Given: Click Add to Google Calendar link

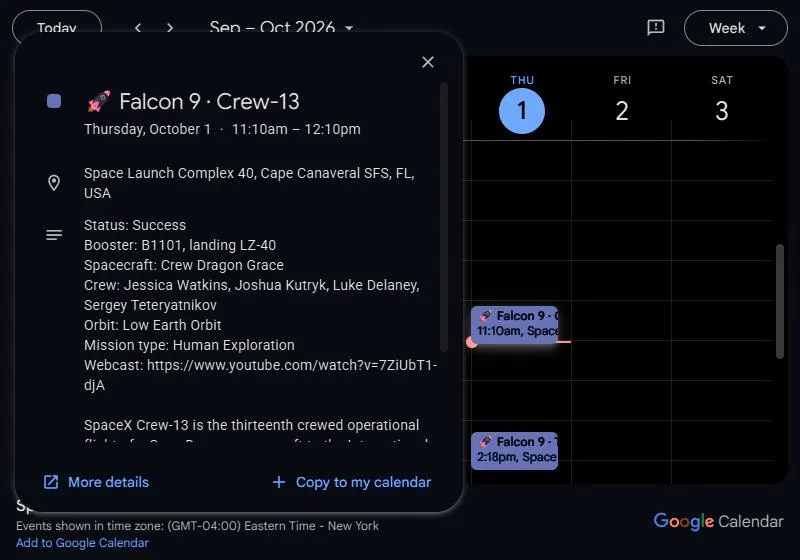Looking at the screenshot, I should click(x=82, y=543).
